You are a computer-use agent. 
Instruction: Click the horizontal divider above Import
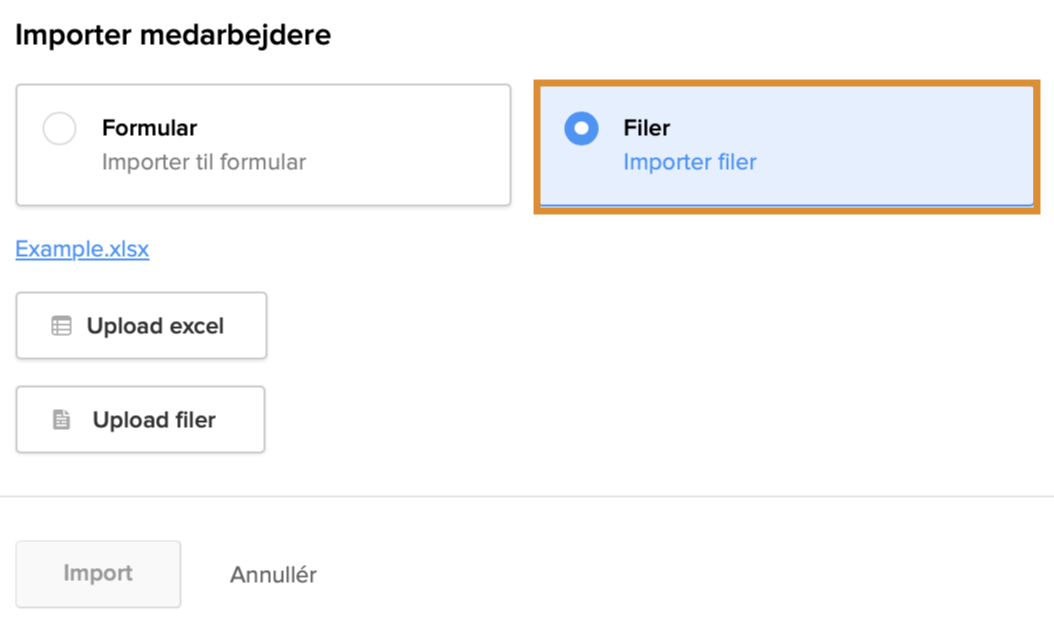pos(527,496)
